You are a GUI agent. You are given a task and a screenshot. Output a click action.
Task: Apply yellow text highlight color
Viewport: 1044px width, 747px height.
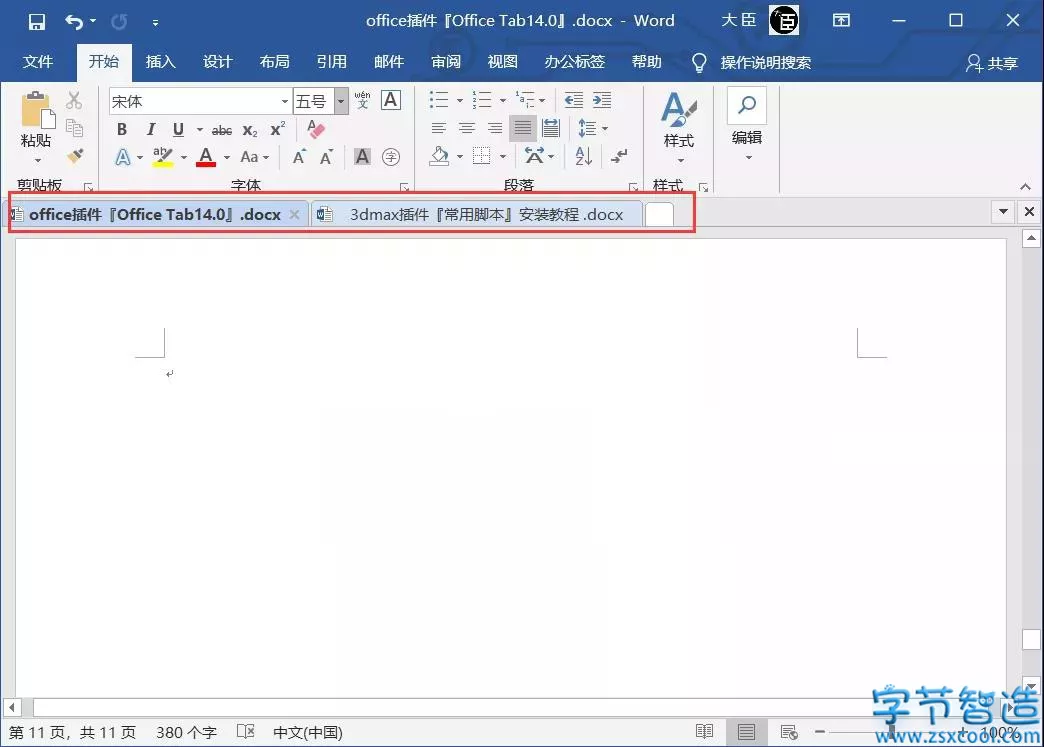161,157
